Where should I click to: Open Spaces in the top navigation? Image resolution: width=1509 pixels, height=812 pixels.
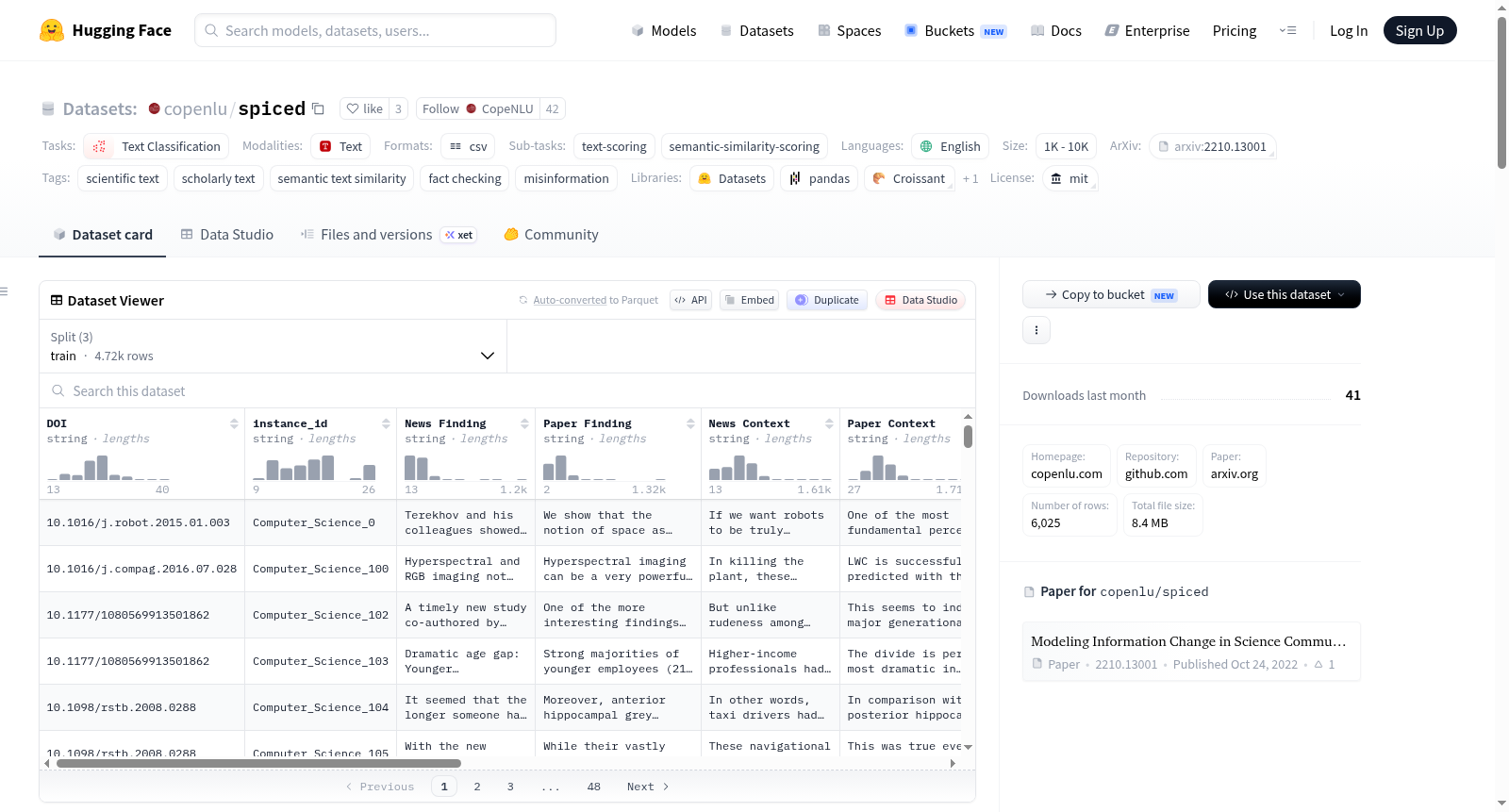point(850,30)
